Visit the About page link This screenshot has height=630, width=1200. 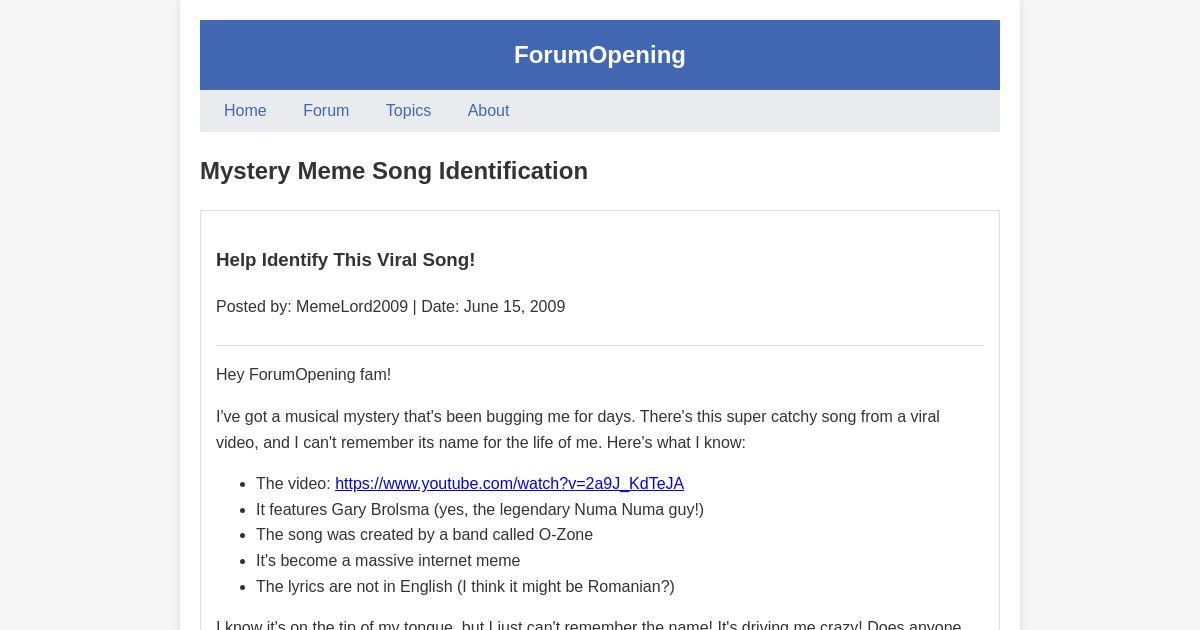tap(488, 110)
